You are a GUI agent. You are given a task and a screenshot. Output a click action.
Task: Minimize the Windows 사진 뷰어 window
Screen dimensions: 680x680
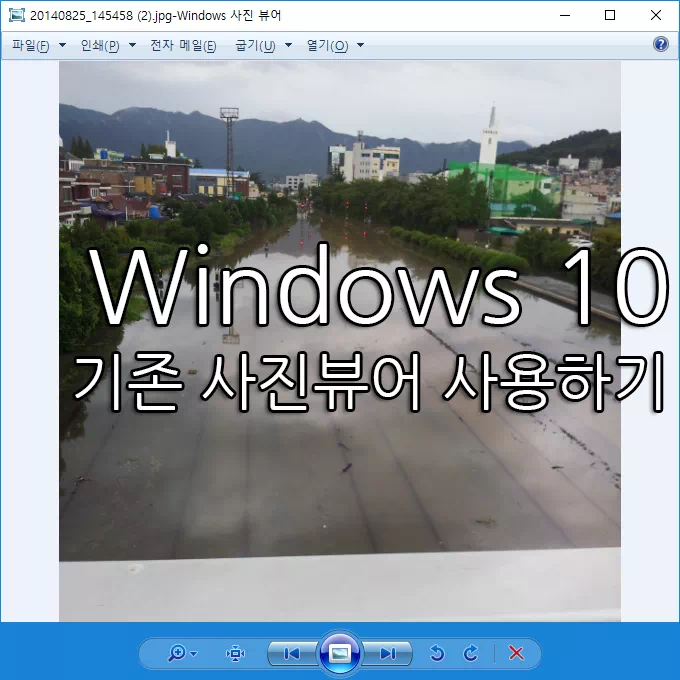click(x=565, y=15)
